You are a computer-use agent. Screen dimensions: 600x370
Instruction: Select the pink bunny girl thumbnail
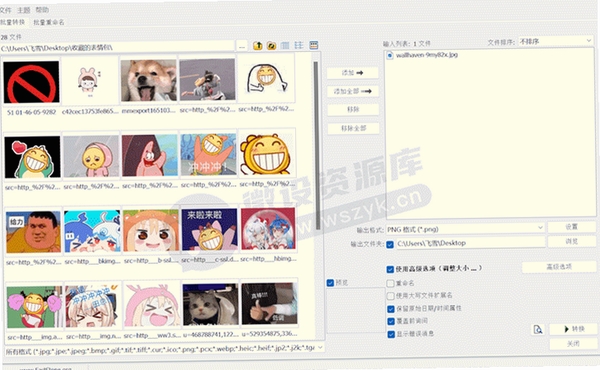coord(90,81)
